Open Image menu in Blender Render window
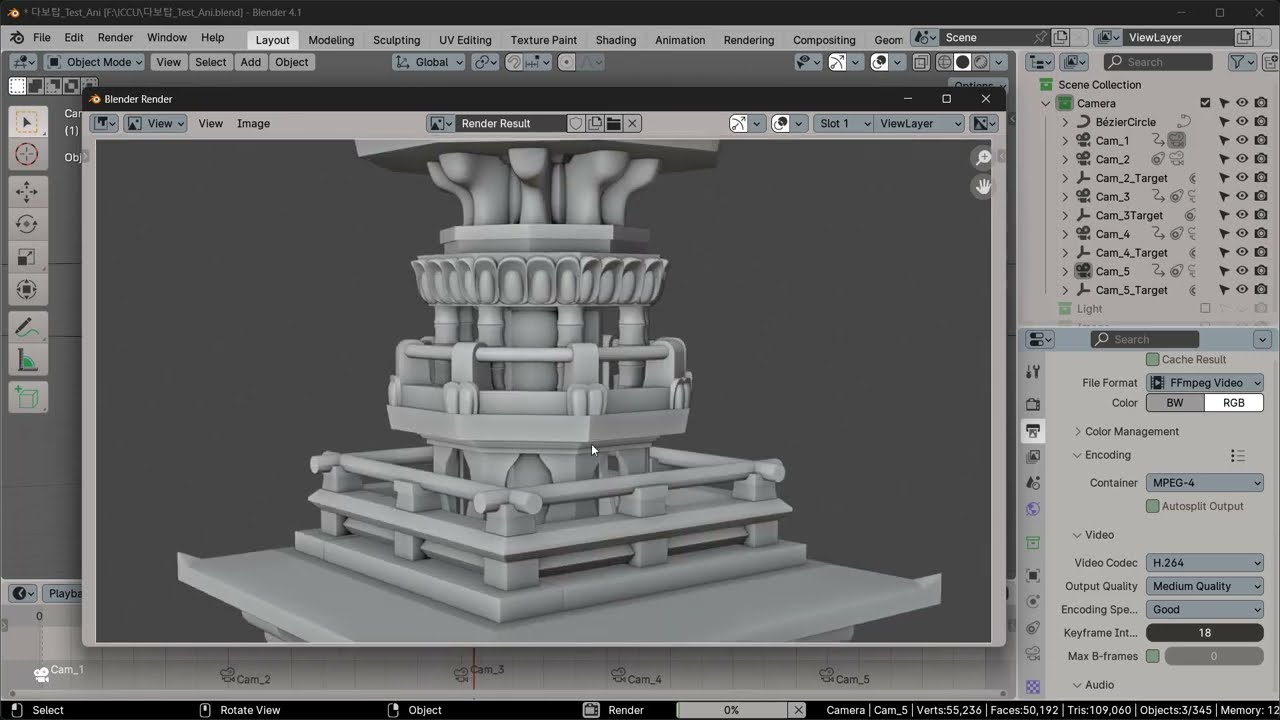The width and height of the screenshot is (1280, 720). tap(253, 123)
